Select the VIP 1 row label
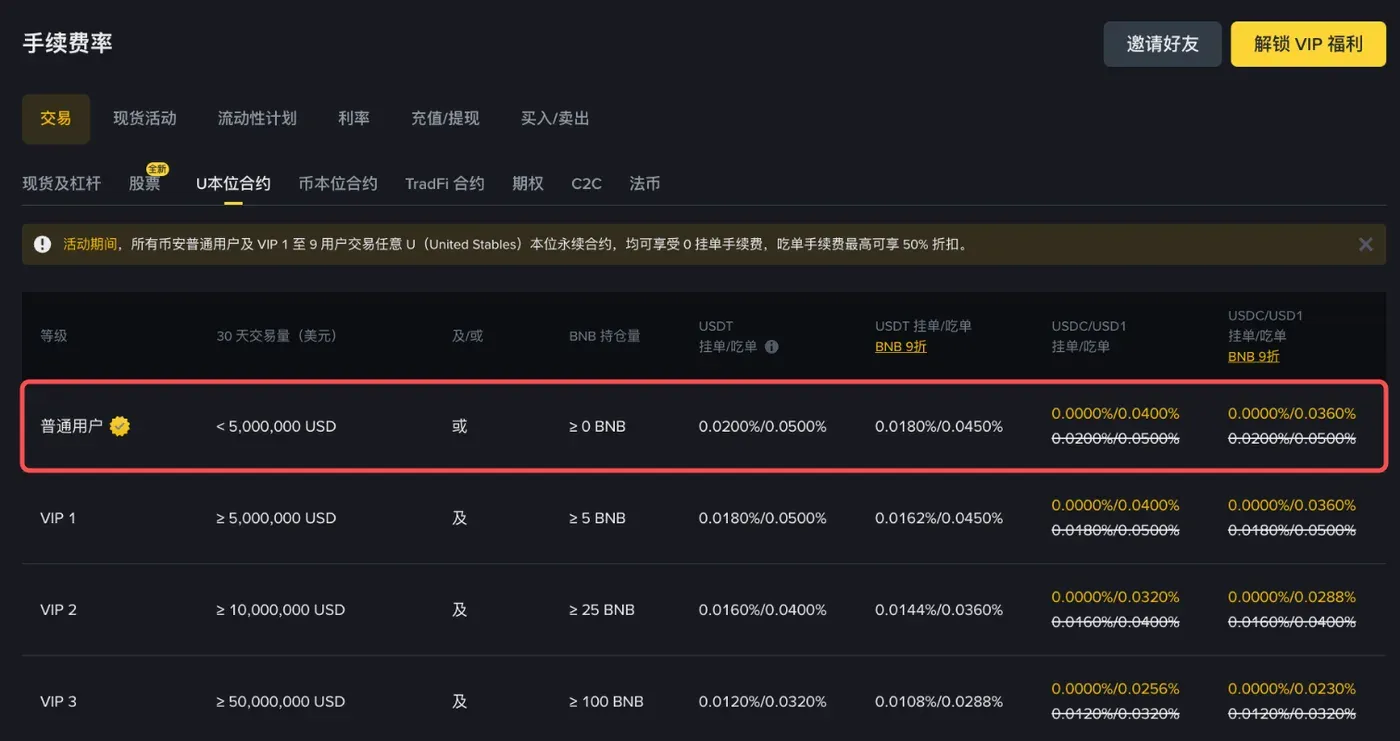This screenshot has height=741, width=1400. click(x=58, y=518)
